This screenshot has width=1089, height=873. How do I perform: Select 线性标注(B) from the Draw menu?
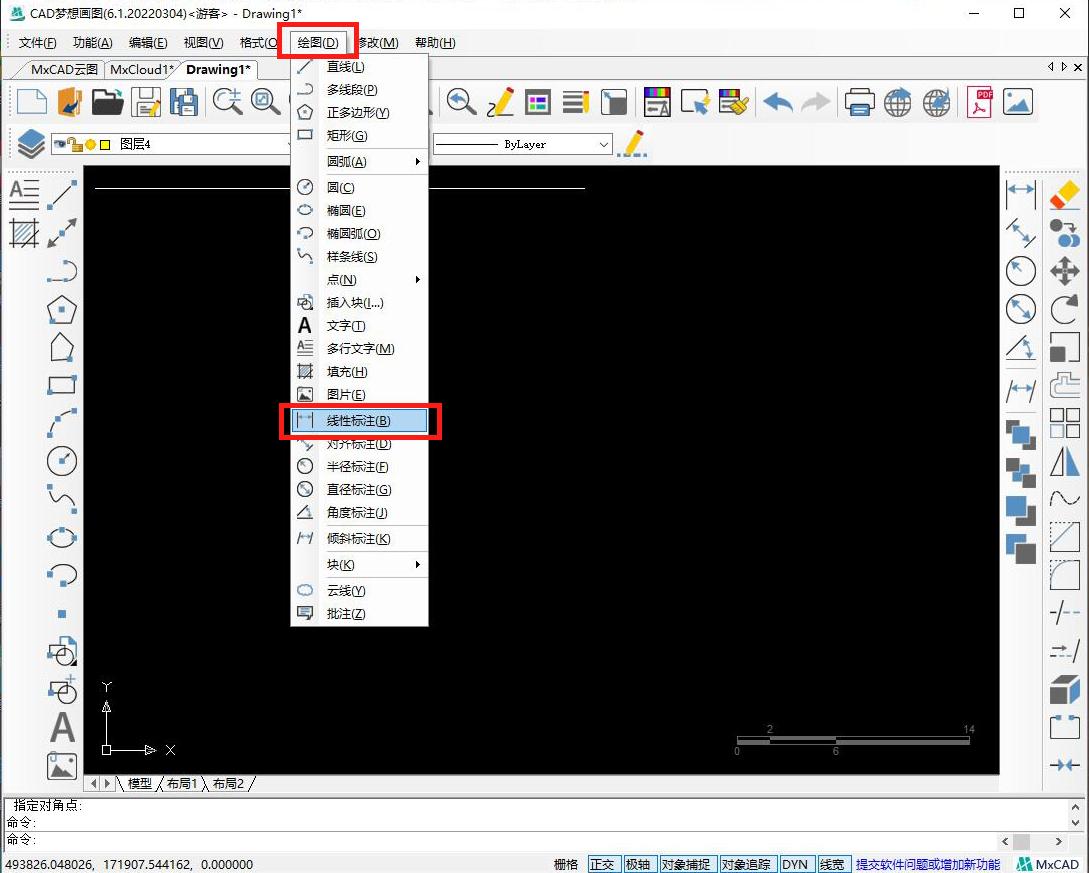pyautogui.click(x=360, y=421)
